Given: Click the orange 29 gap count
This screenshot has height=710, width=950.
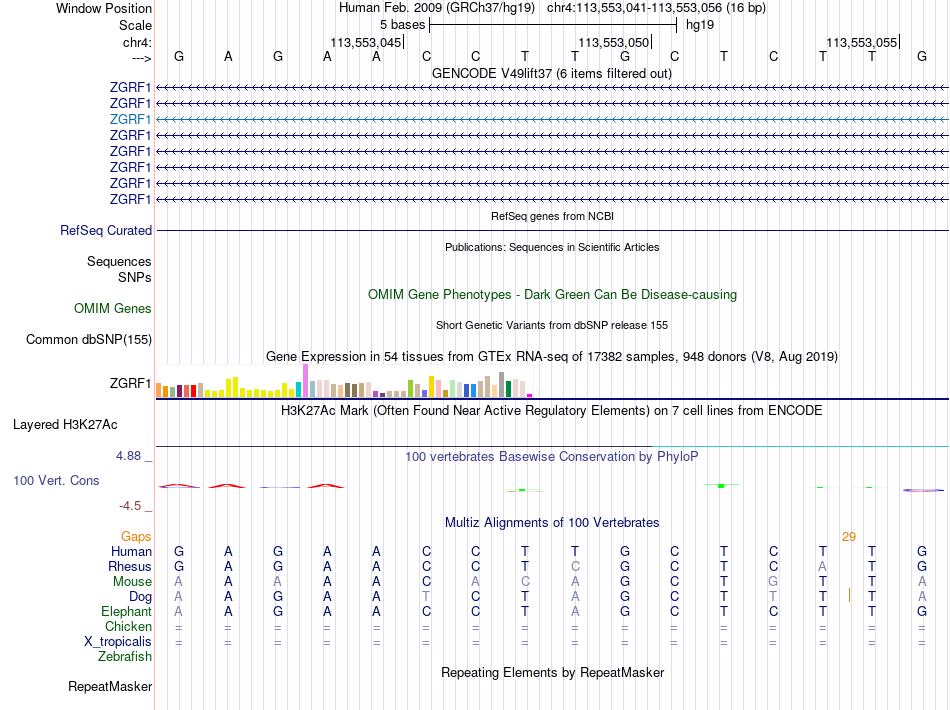Looking at the screenshot, I should pos(849,536).
